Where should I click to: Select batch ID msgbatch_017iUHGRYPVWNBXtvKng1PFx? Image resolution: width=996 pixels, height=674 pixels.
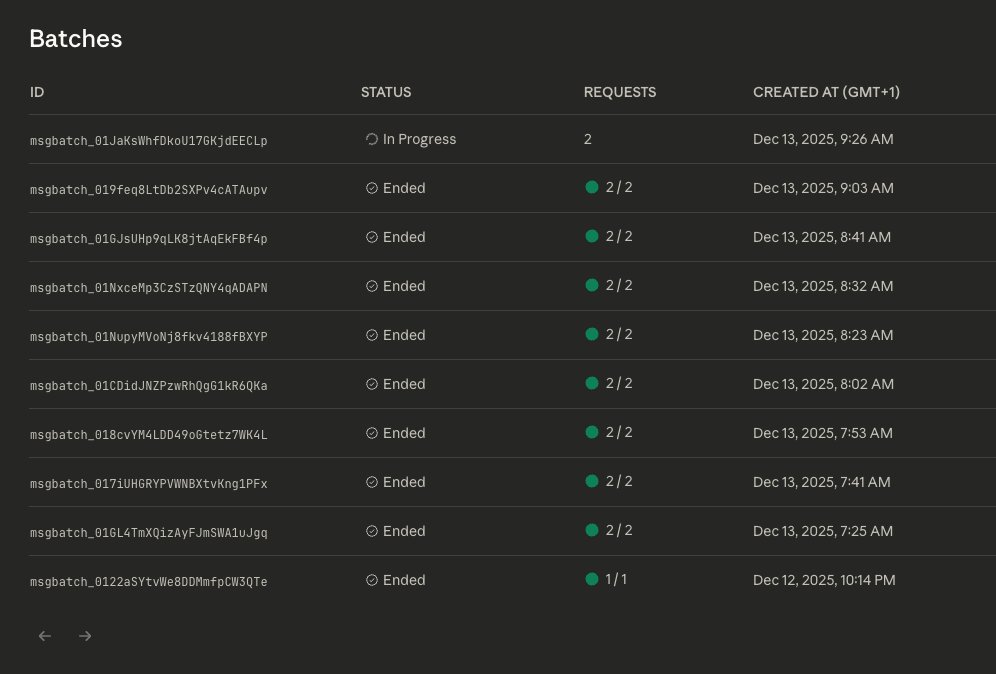click(149, 483)
